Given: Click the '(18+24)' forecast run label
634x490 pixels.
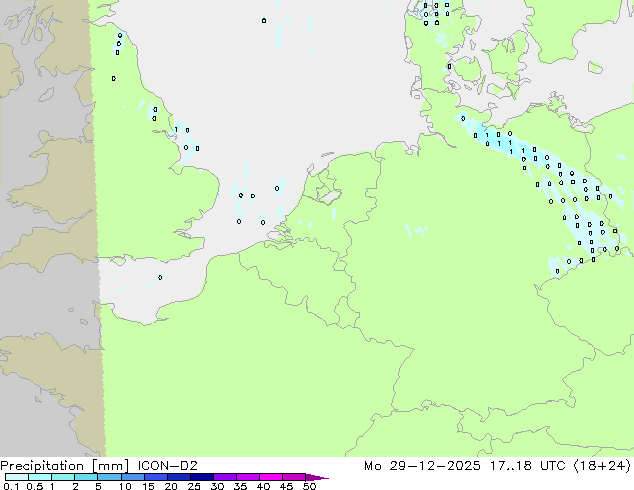Looking at the screenshot, I should (602, 466).
